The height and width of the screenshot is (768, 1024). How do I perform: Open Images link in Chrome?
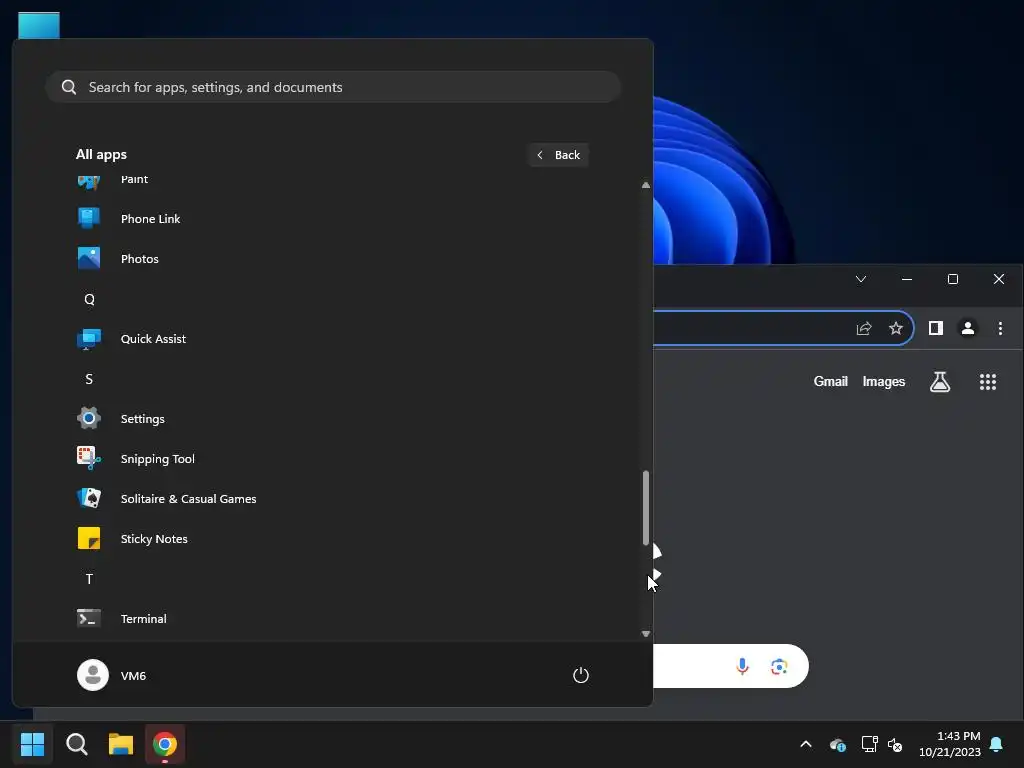884,381
